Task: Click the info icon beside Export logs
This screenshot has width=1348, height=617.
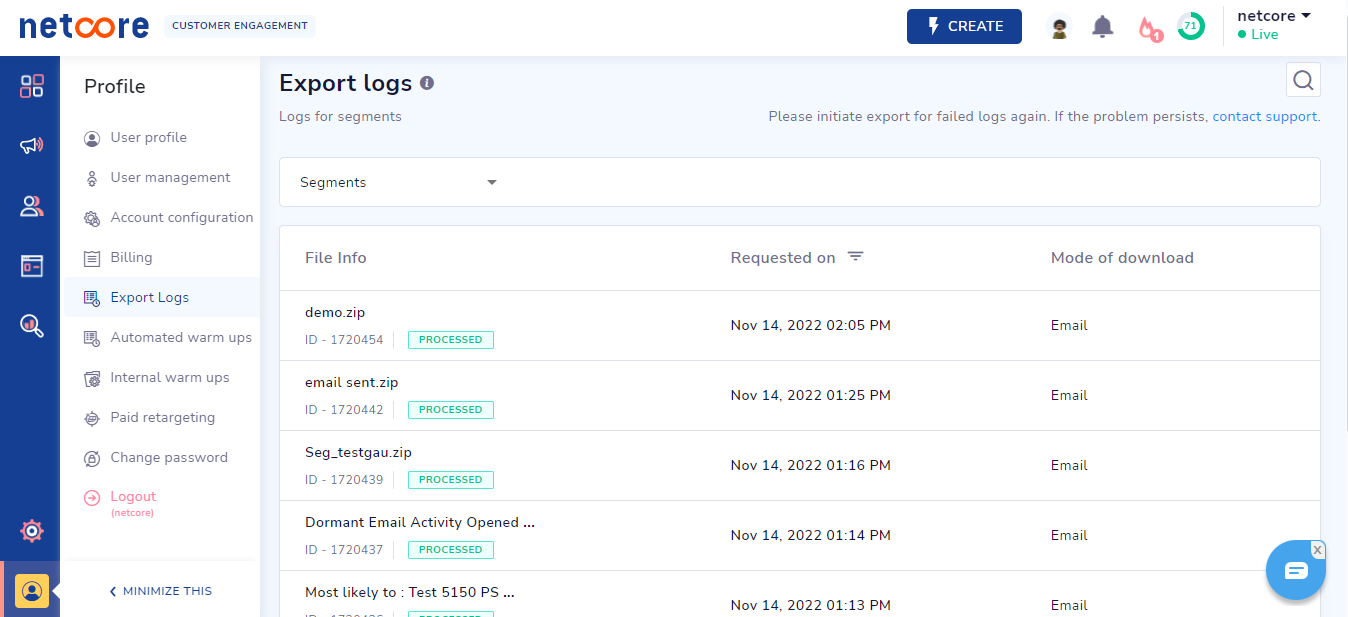Action: tap(427, 83)
